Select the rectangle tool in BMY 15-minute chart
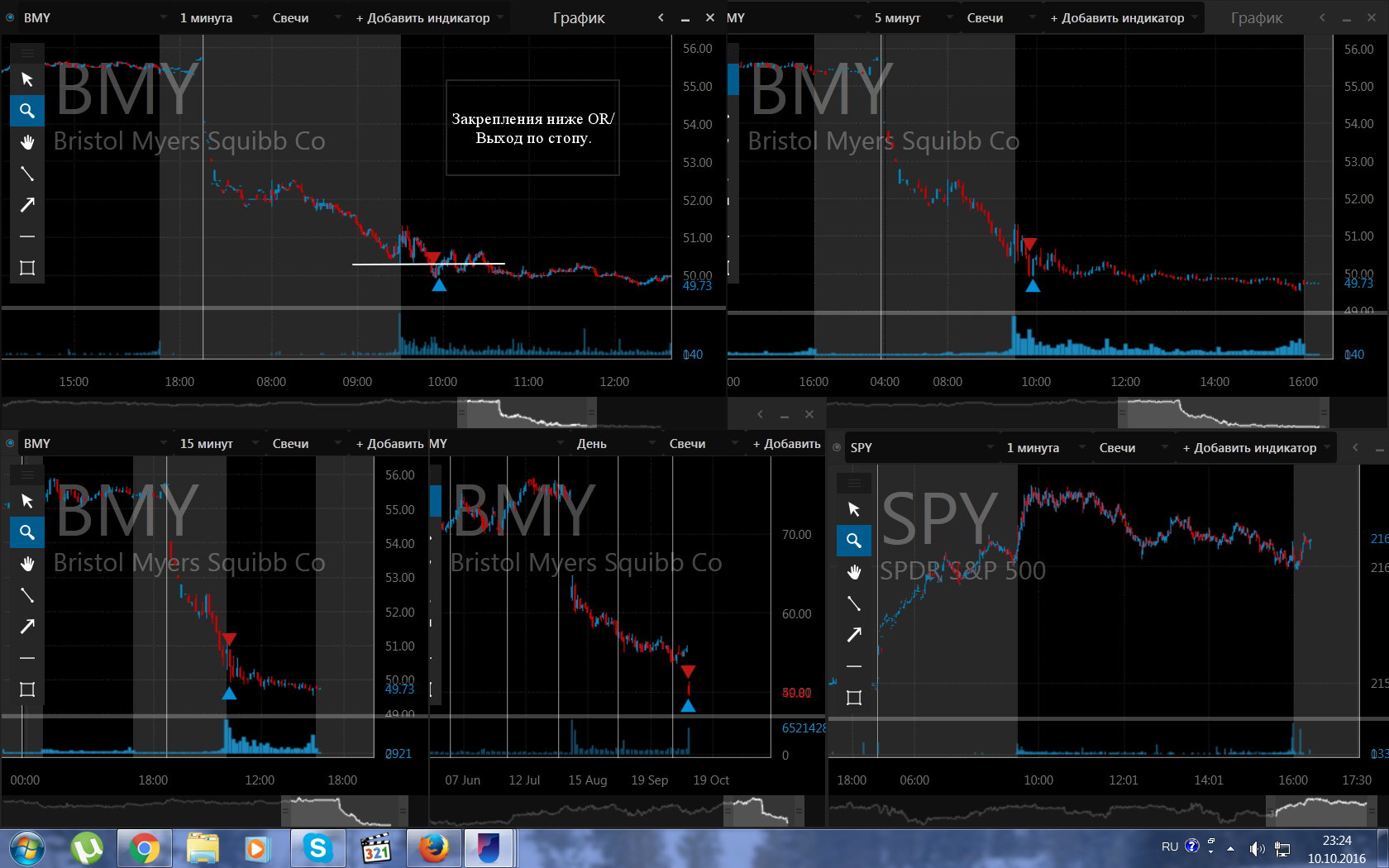The image size is (1389, 868). [27, 689]
